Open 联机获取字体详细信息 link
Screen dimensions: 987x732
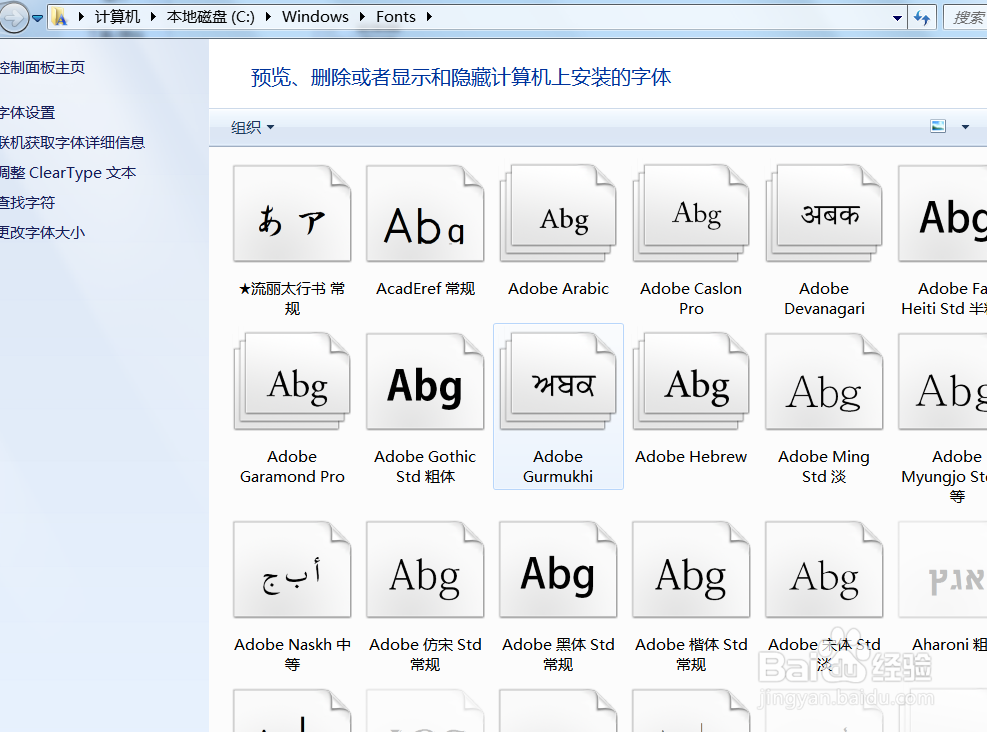72,143
